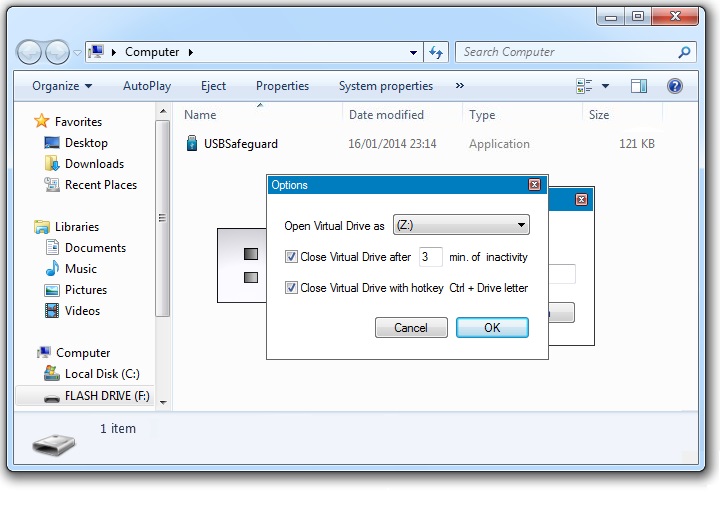Open the Virtual Drive letter (Z:) dropdown
Screen dimensions: 720x510
coord(461,225)
